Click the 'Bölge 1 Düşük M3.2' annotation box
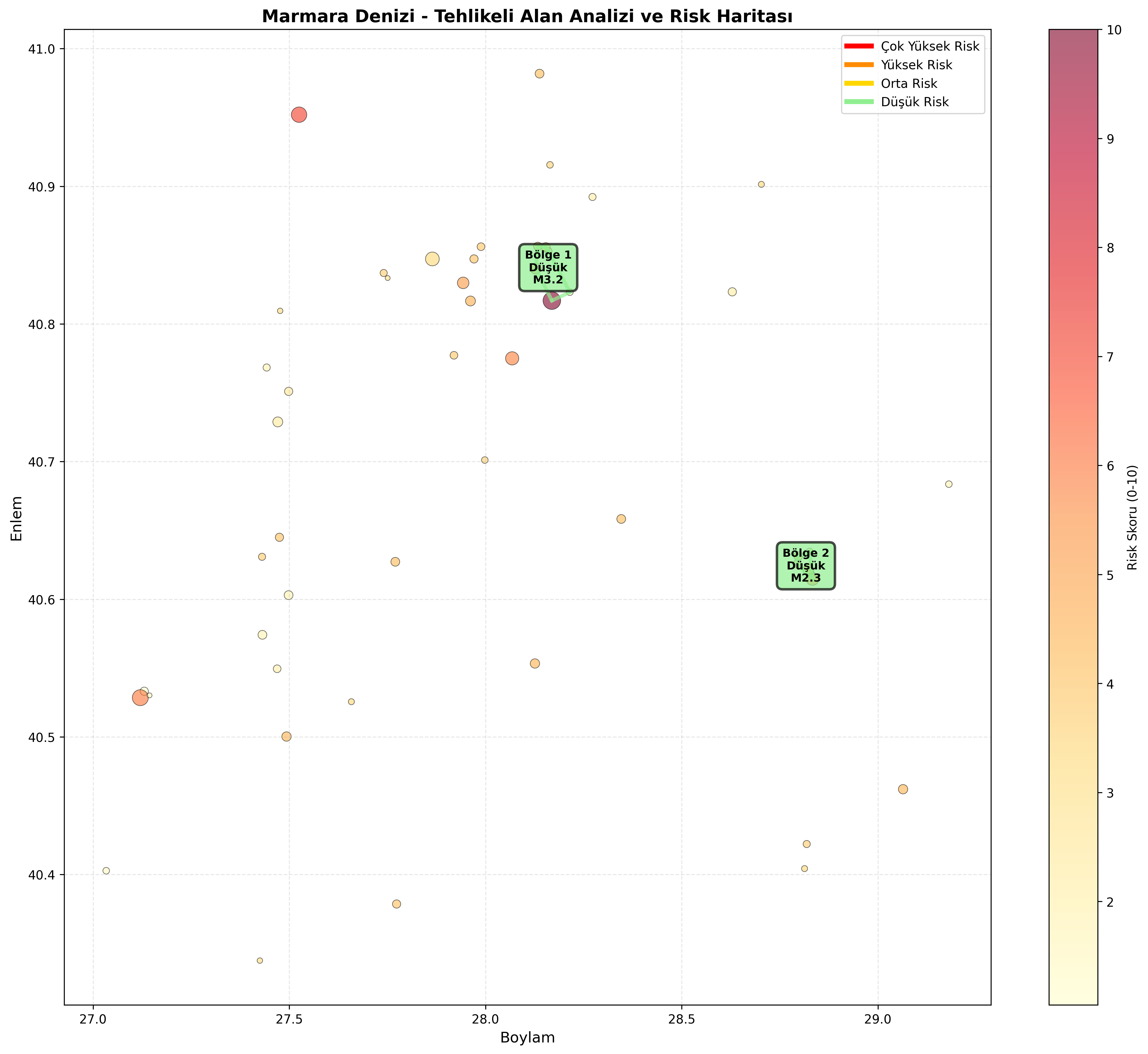The image size is (1148, 1054). click(x=548, y=267)
